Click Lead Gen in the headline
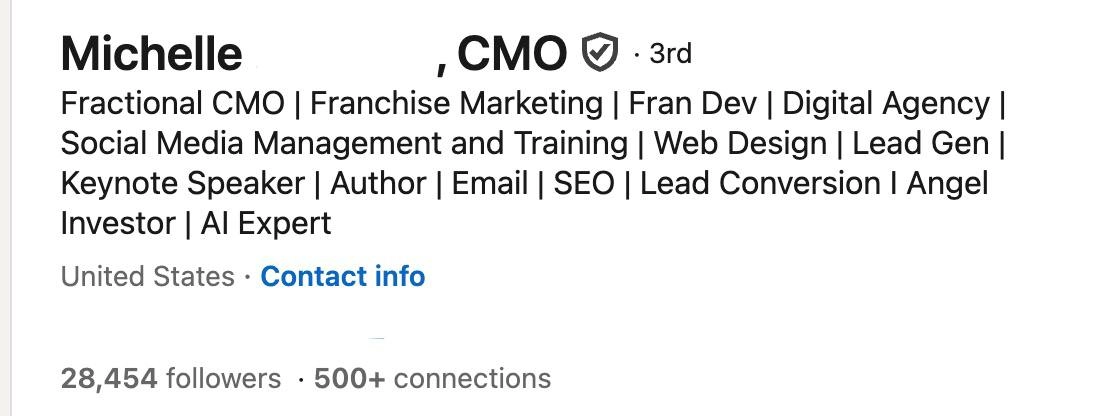The width and height of the screenshot is (1110, 416). pyautogui.click(x=920, y=144)
